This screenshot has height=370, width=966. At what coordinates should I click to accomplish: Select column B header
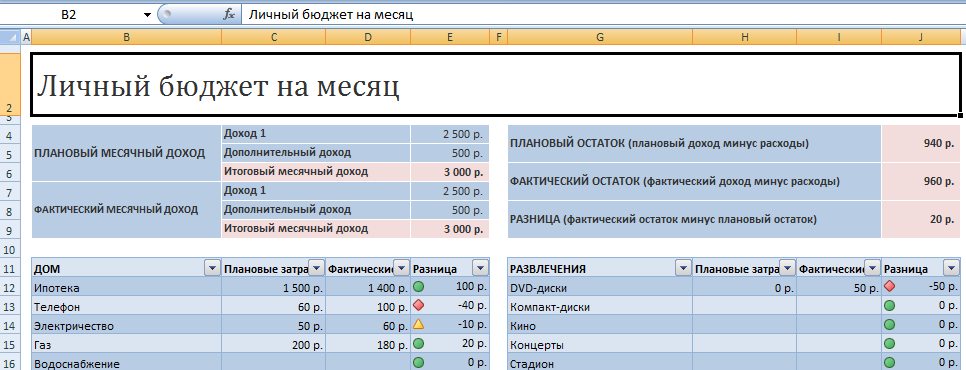[x=126, y=37]
